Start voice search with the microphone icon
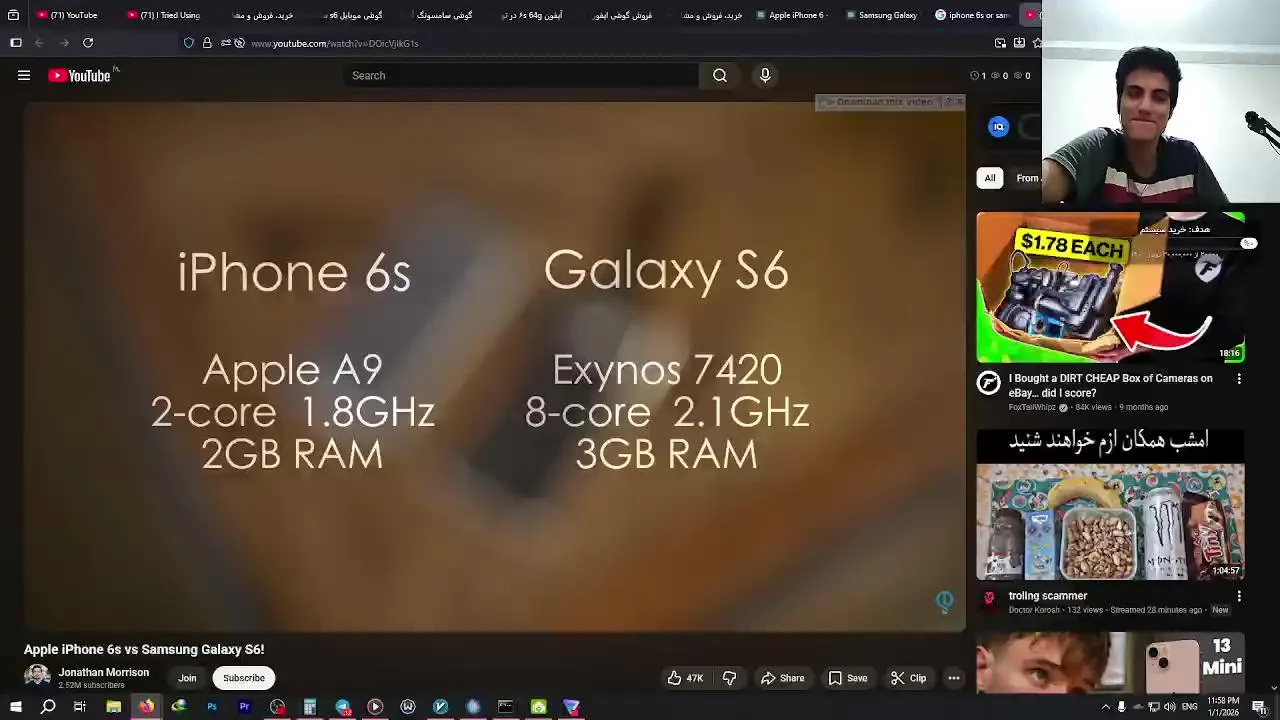 tap(765, 75)
